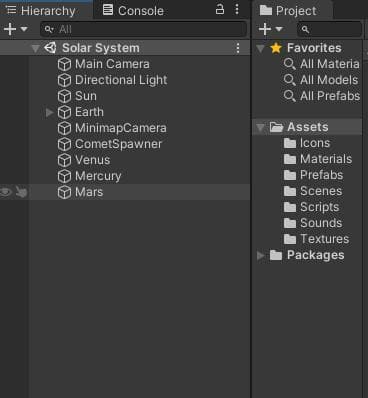Viewport: 368px width, 398px height.
Task: Open Hierarchy search mode dropdown
Action: (49, 30)
